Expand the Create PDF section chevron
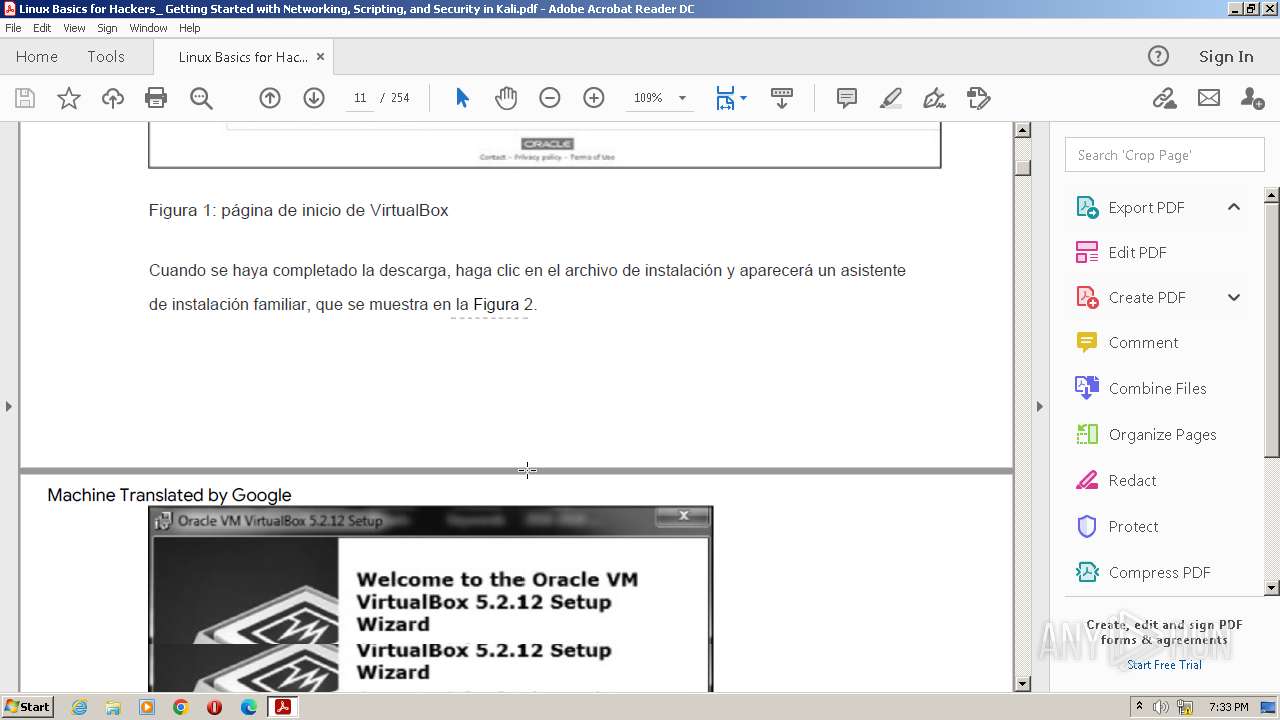This screenshot has width=1280, height=720. pyautogui.click(x=1233, y=297)
